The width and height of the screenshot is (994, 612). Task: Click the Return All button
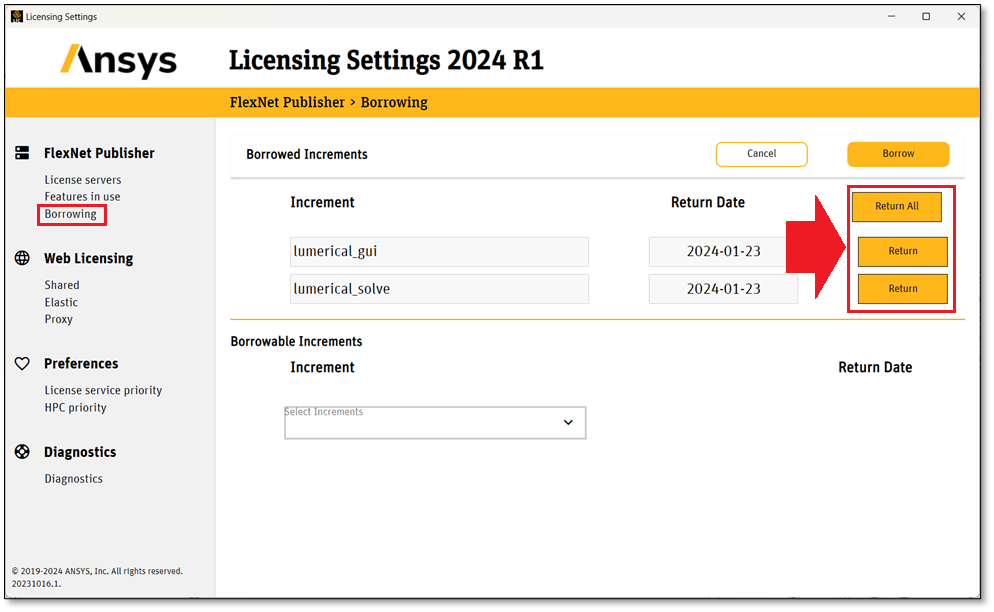click(x=896, y=207)
